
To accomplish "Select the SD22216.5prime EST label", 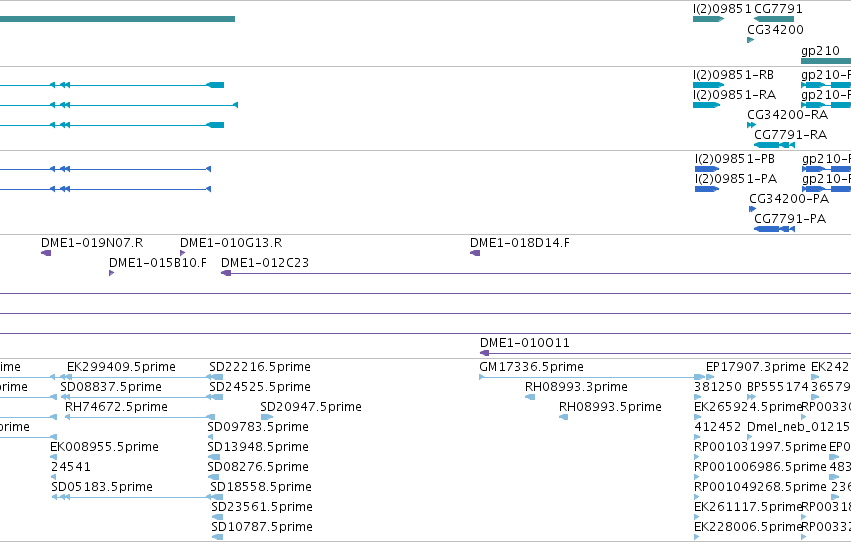I will coord(260,367).
